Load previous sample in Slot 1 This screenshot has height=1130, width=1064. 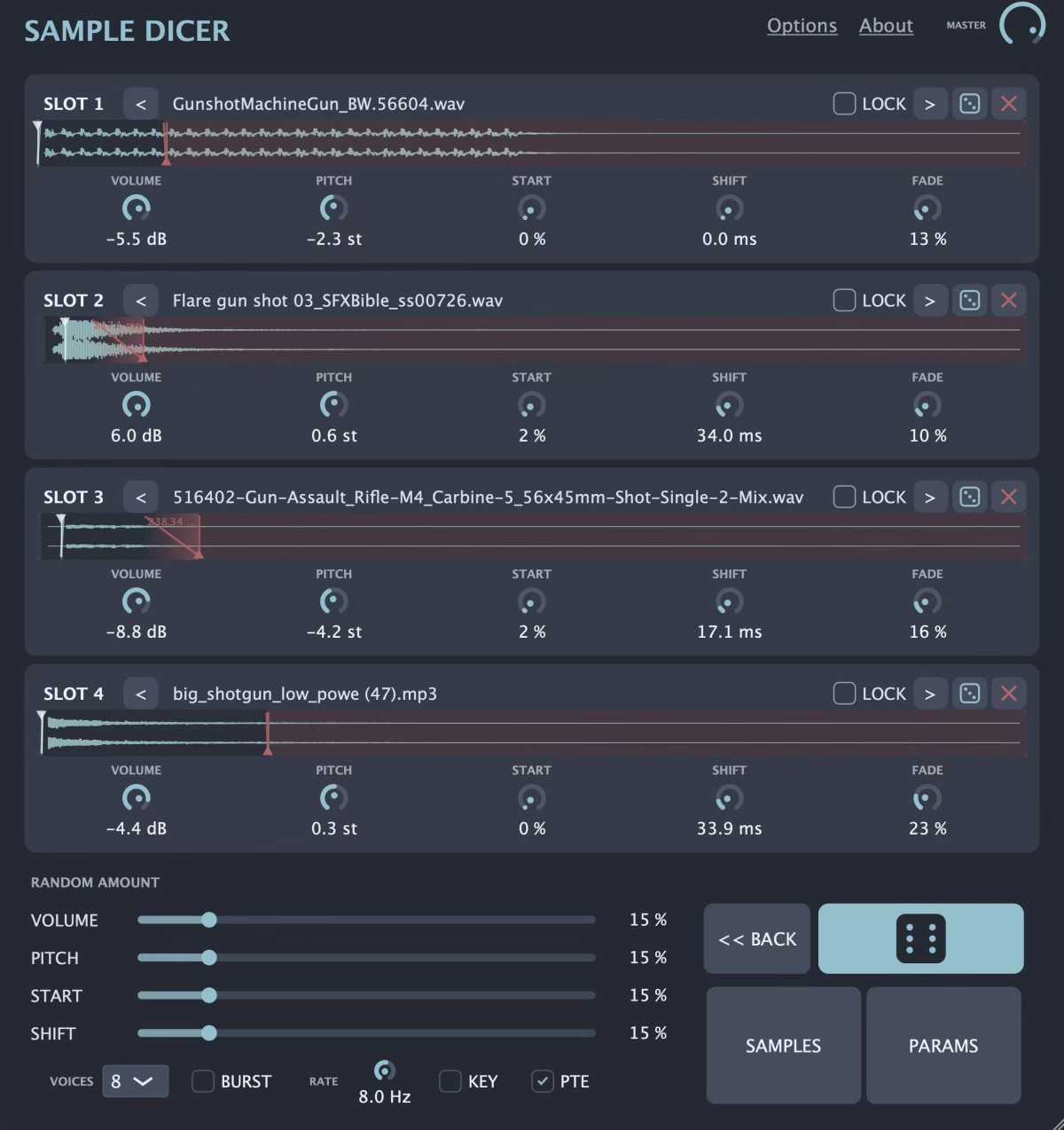tap(140, 104)
